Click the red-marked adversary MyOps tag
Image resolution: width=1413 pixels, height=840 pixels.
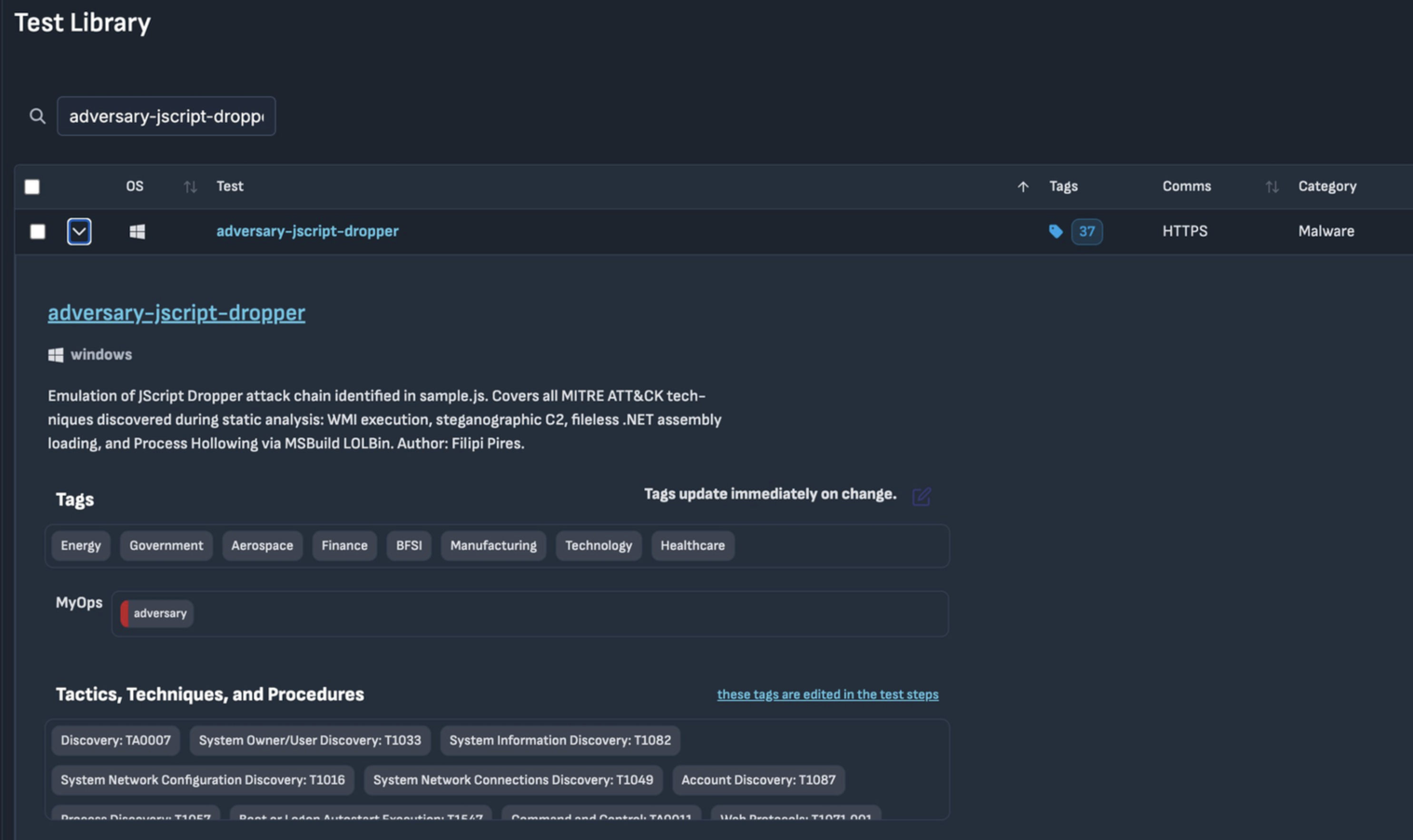(157, 613)
